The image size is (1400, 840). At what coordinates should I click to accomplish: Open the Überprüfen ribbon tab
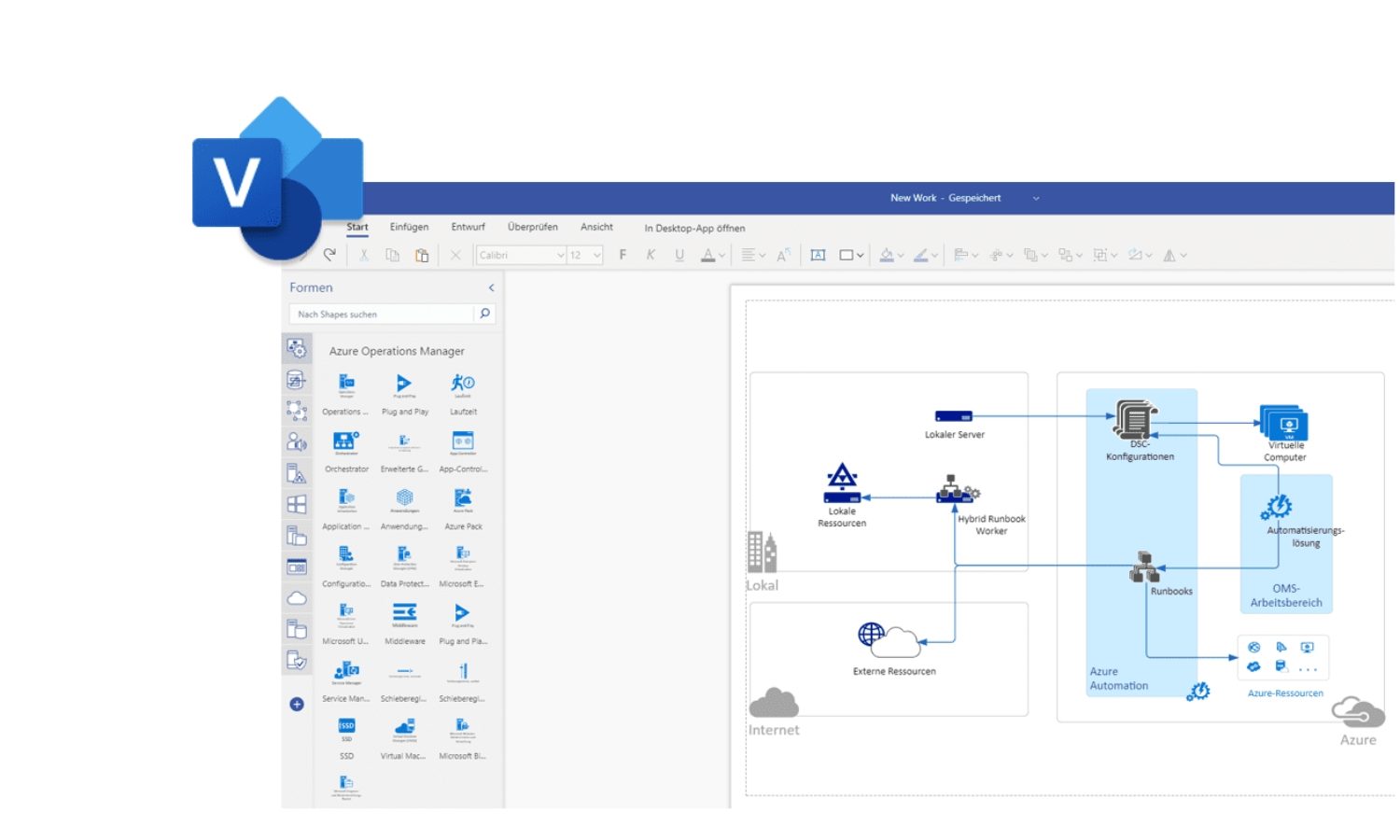[x=533, y=227]
